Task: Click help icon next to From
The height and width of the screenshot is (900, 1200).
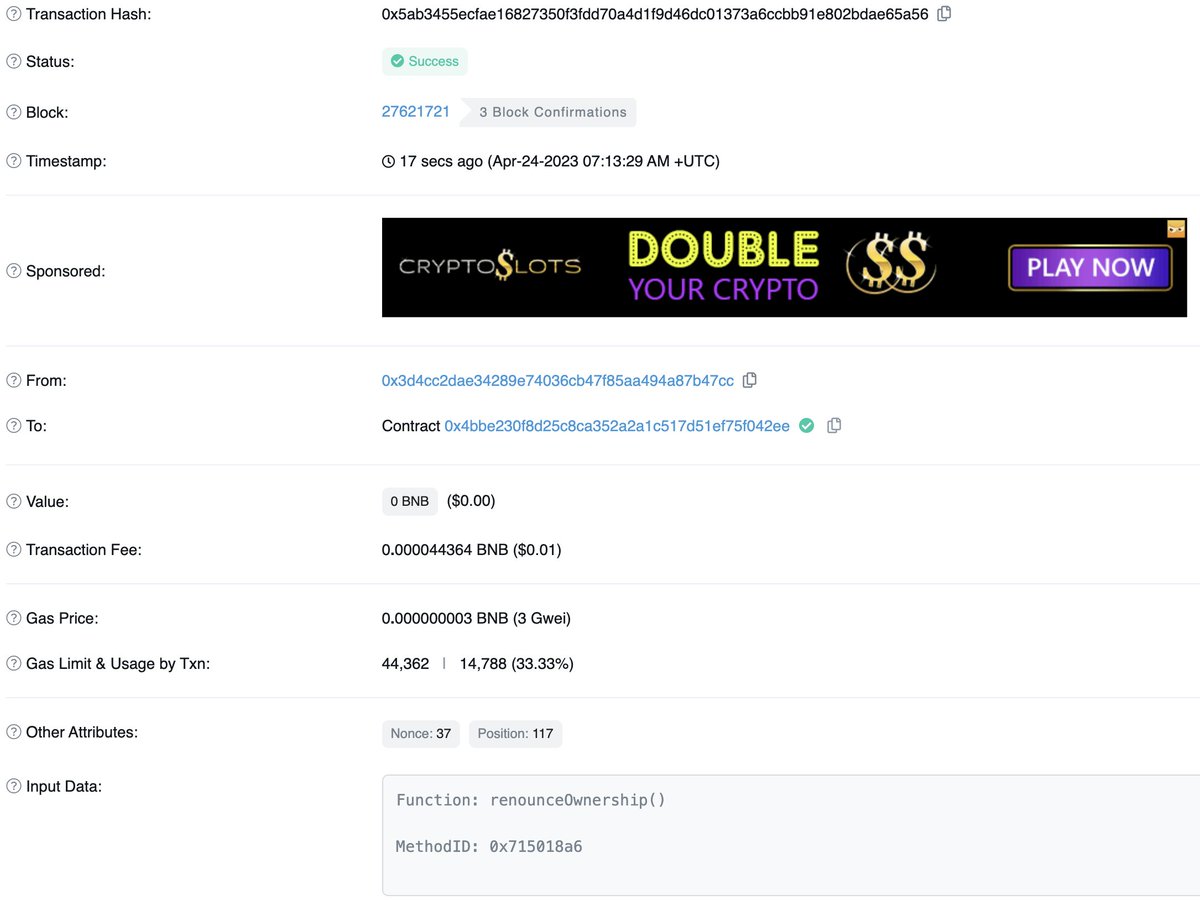Action: click(14, 380)
